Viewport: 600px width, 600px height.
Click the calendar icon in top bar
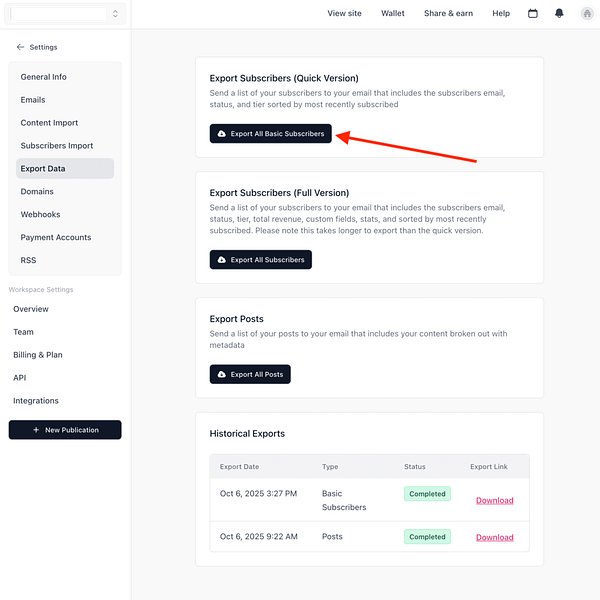(533, 14)
